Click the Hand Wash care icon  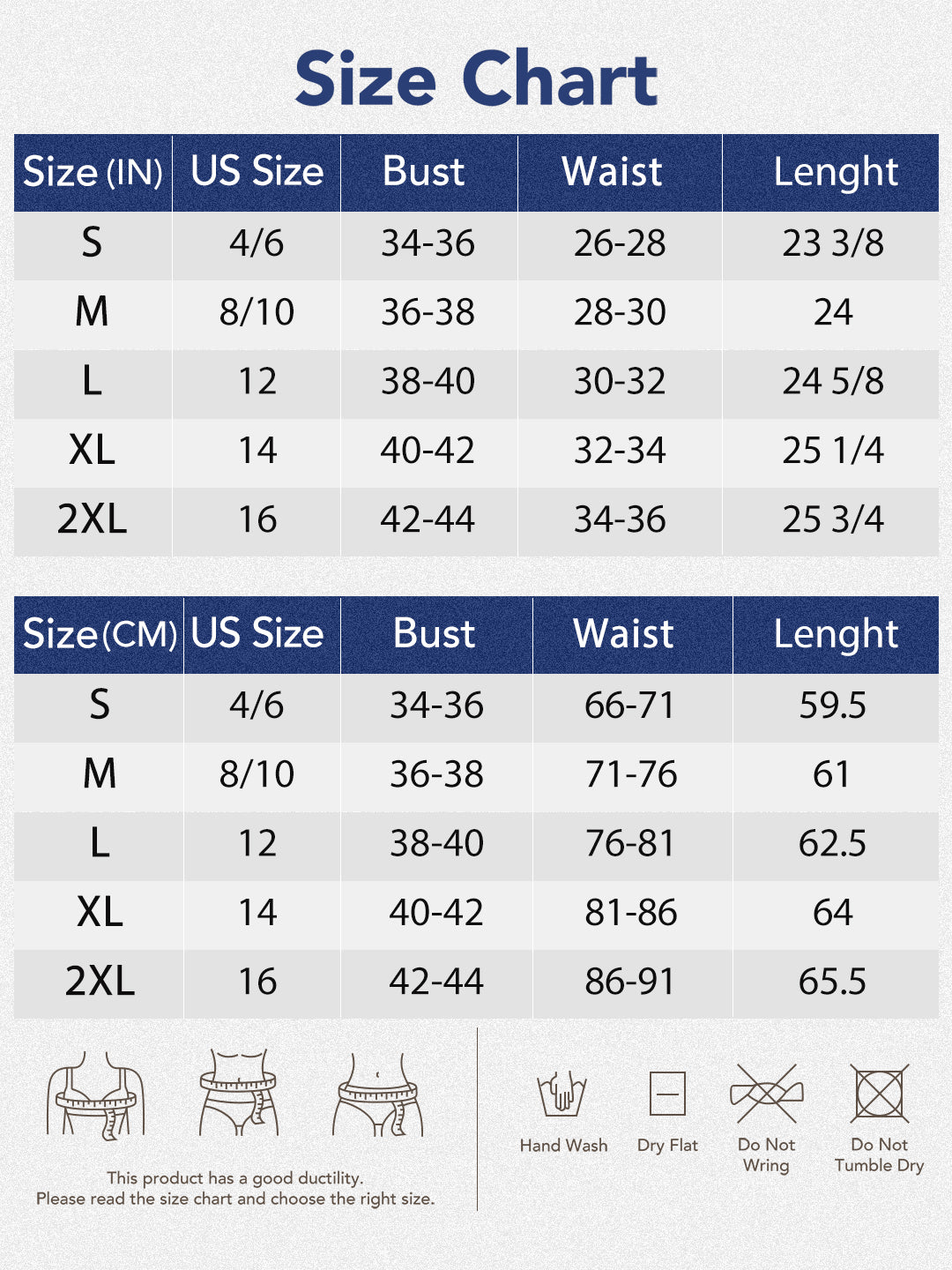click(x=562, y=1094)
